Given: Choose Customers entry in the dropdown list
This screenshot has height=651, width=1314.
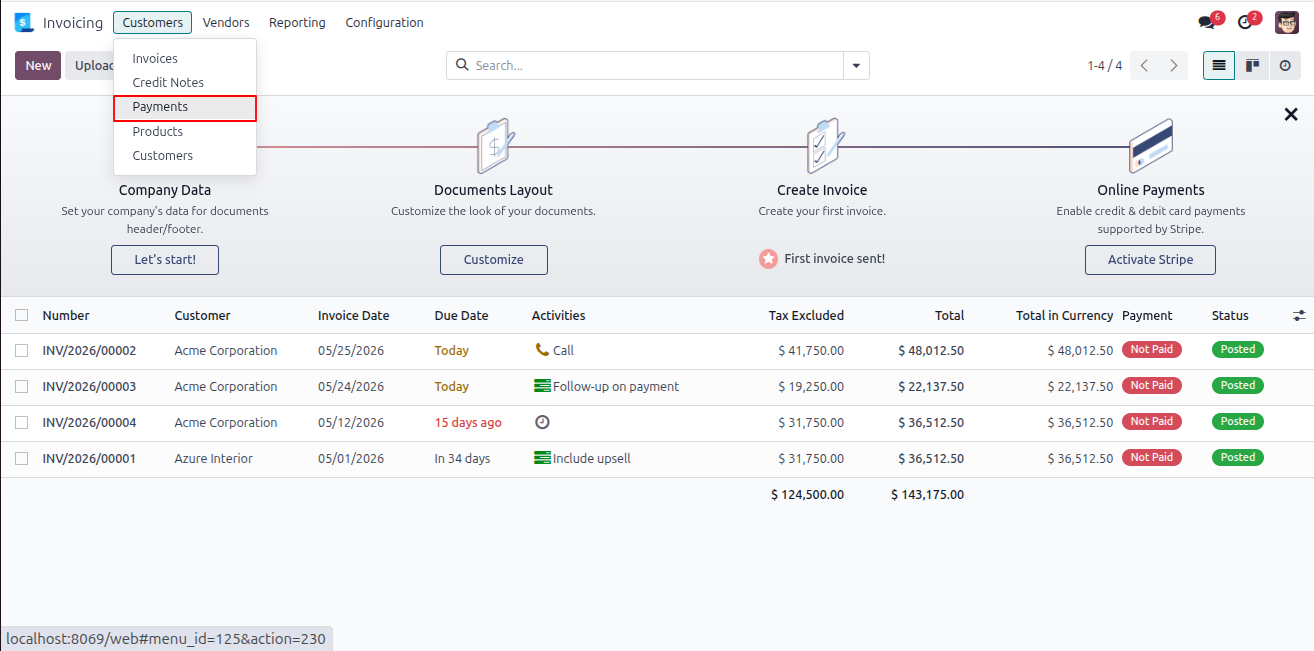Looking at the screenshot, I should click(185, 156).
